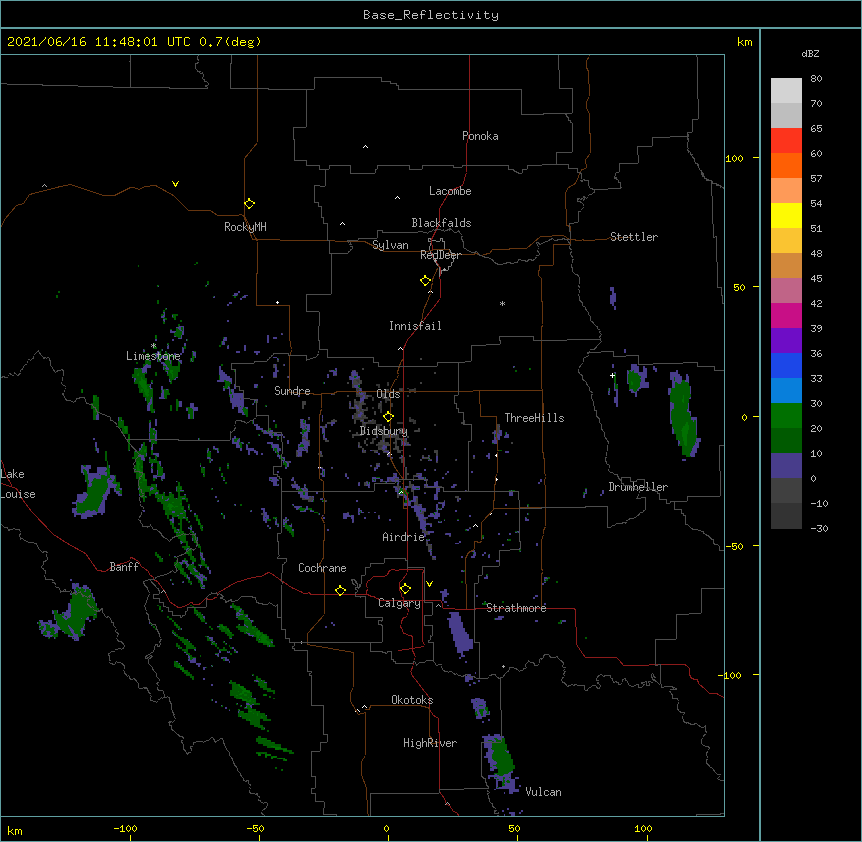Click the yellow V marker northwest of RockyMH
The image size is (862, 842).
[175, 184]
